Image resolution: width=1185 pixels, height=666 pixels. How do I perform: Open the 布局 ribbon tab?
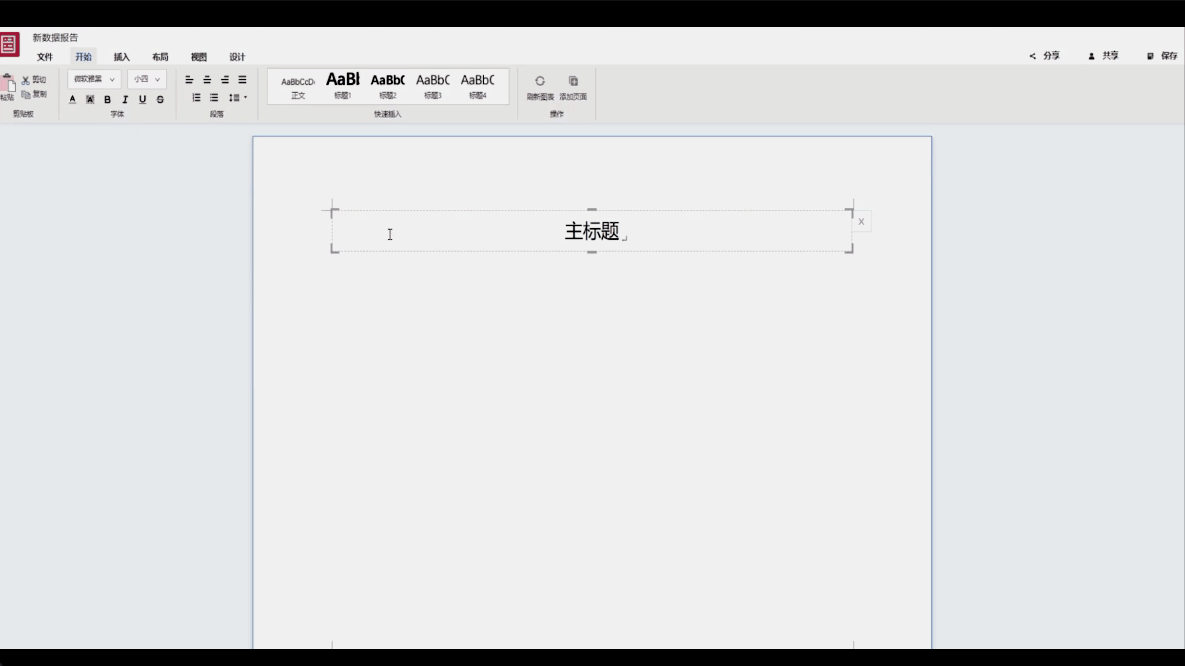160,57
